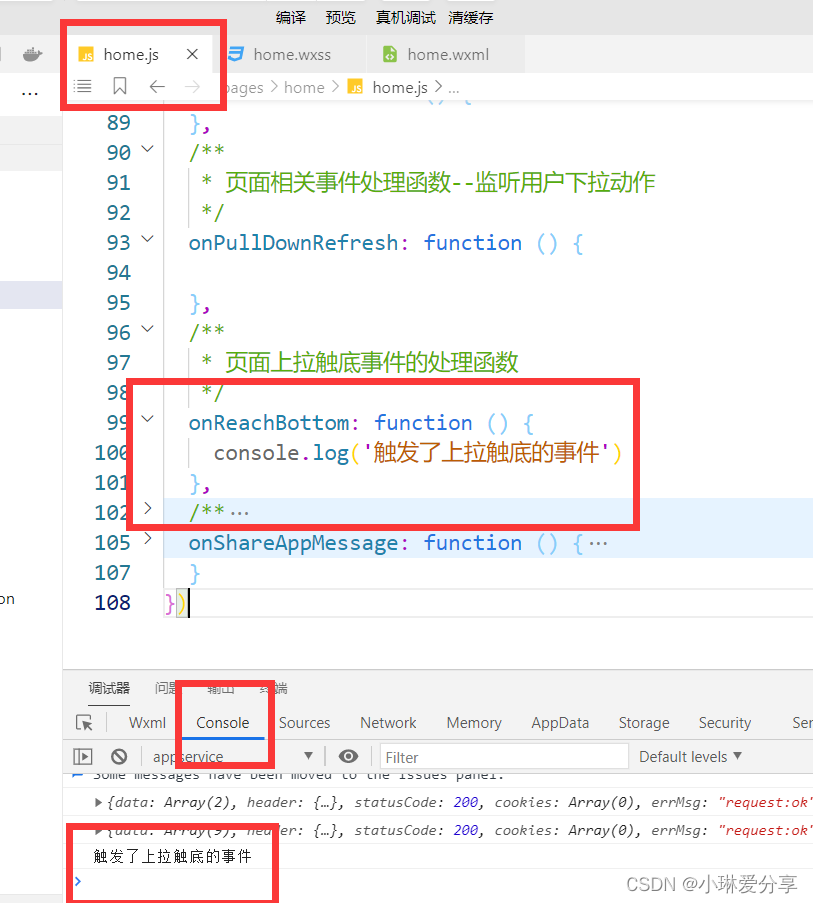Open the three-dots more options menu
813x903 pixels.
[x=29, y=94]
